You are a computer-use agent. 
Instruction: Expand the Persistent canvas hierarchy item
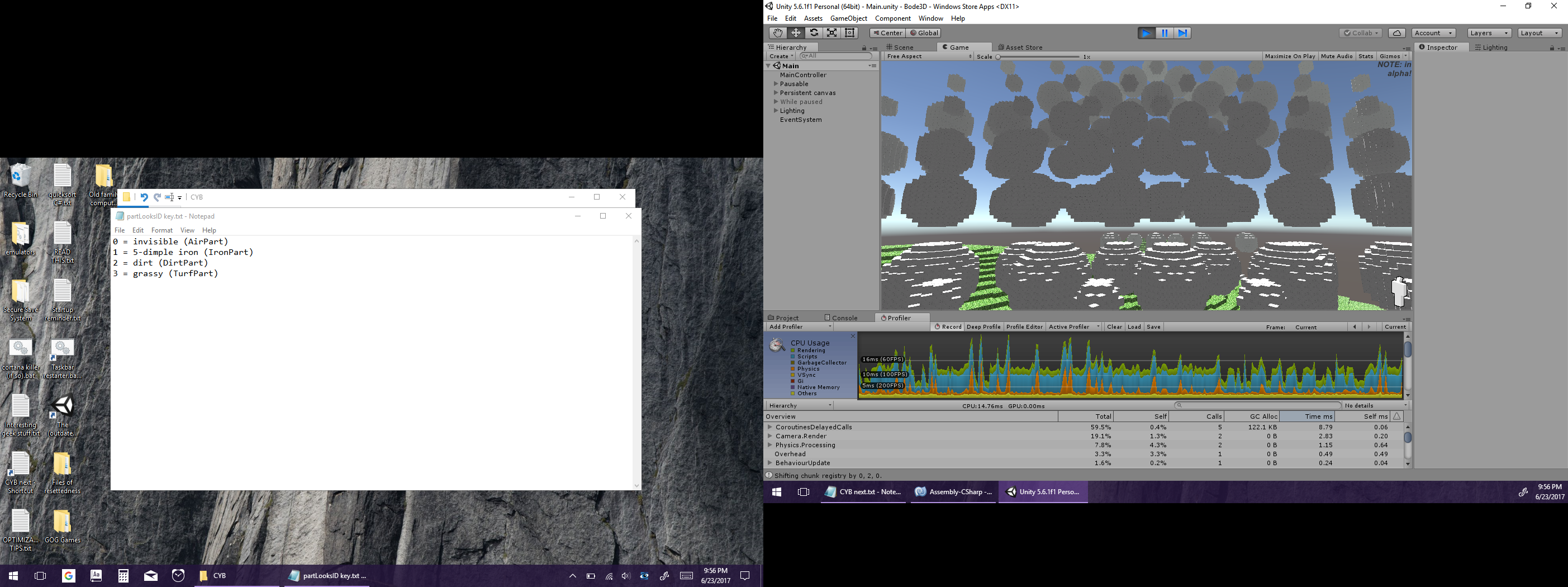click(776, 93)
